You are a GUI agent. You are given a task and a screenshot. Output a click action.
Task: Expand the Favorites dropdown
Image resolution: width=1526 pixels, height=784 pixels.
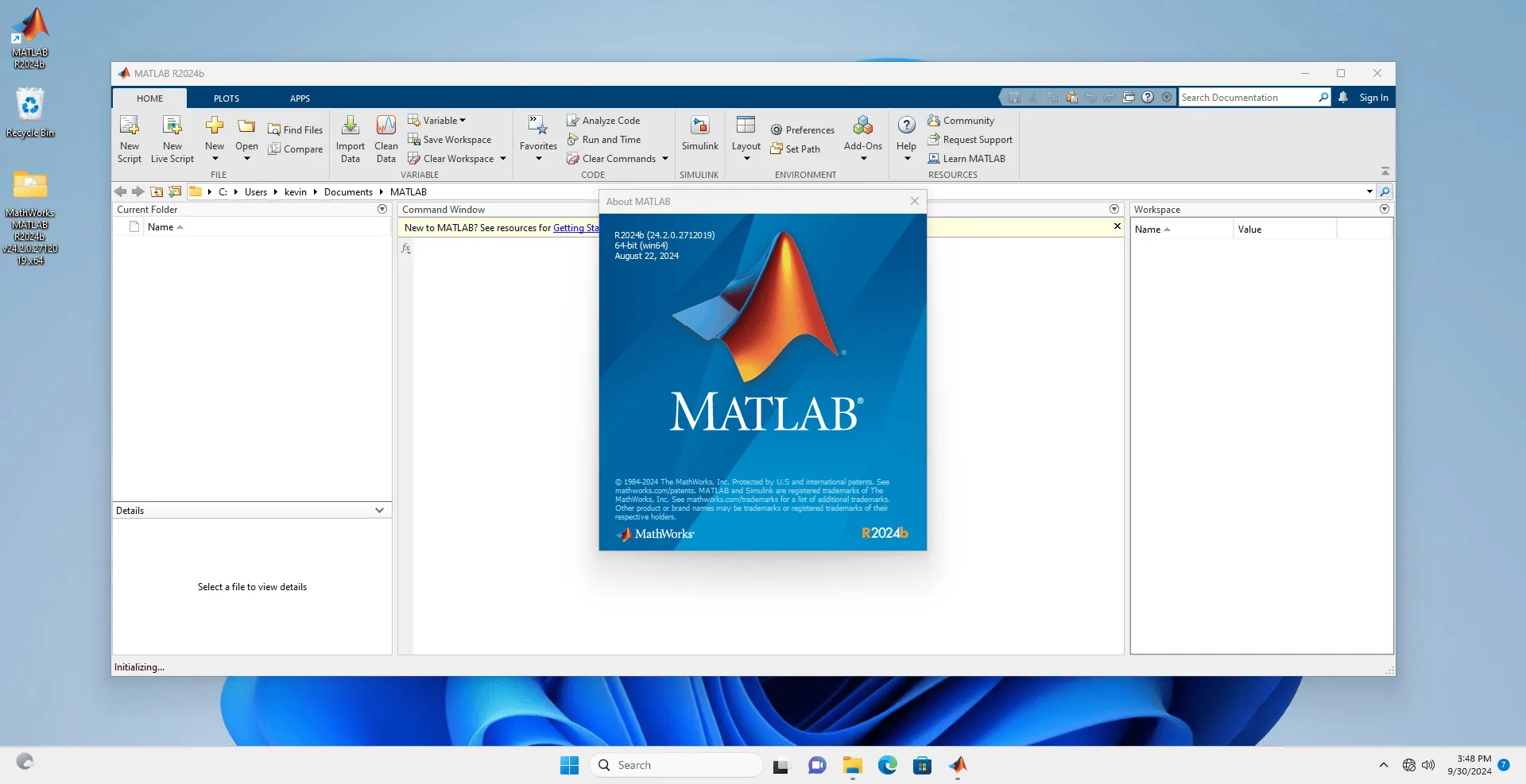click(x=539, y=158)
